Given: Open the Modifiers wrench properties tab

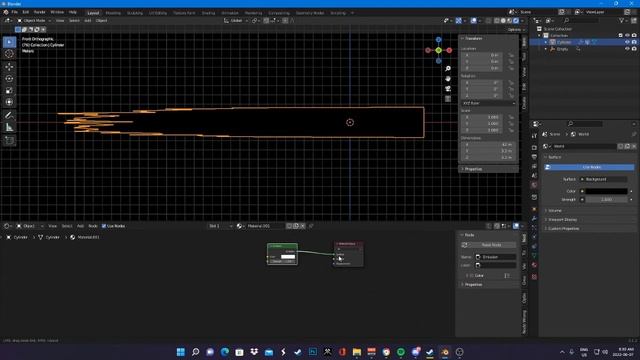Looking at the screenshot, I should (534, 219).
